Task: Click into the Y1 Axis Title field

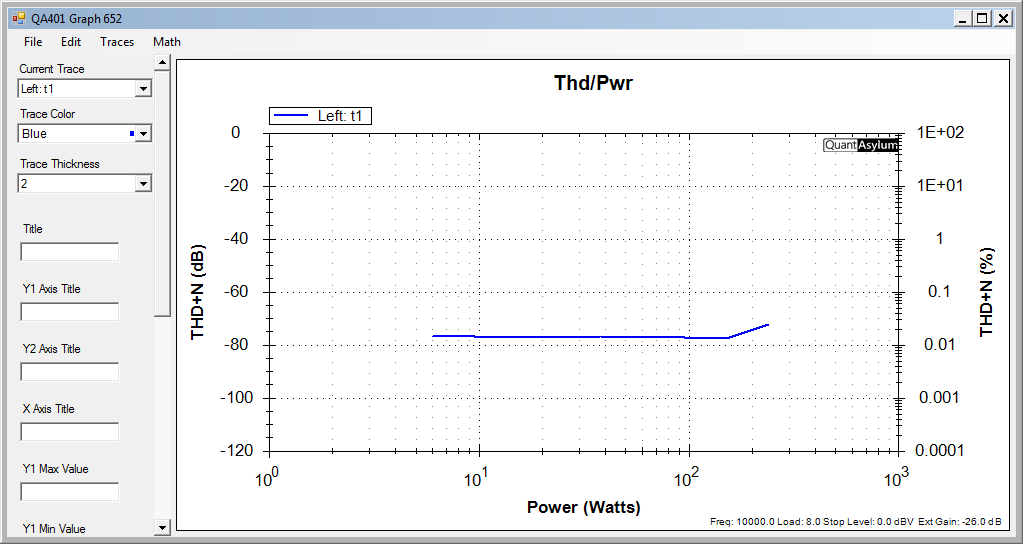Action: [70, 312]
